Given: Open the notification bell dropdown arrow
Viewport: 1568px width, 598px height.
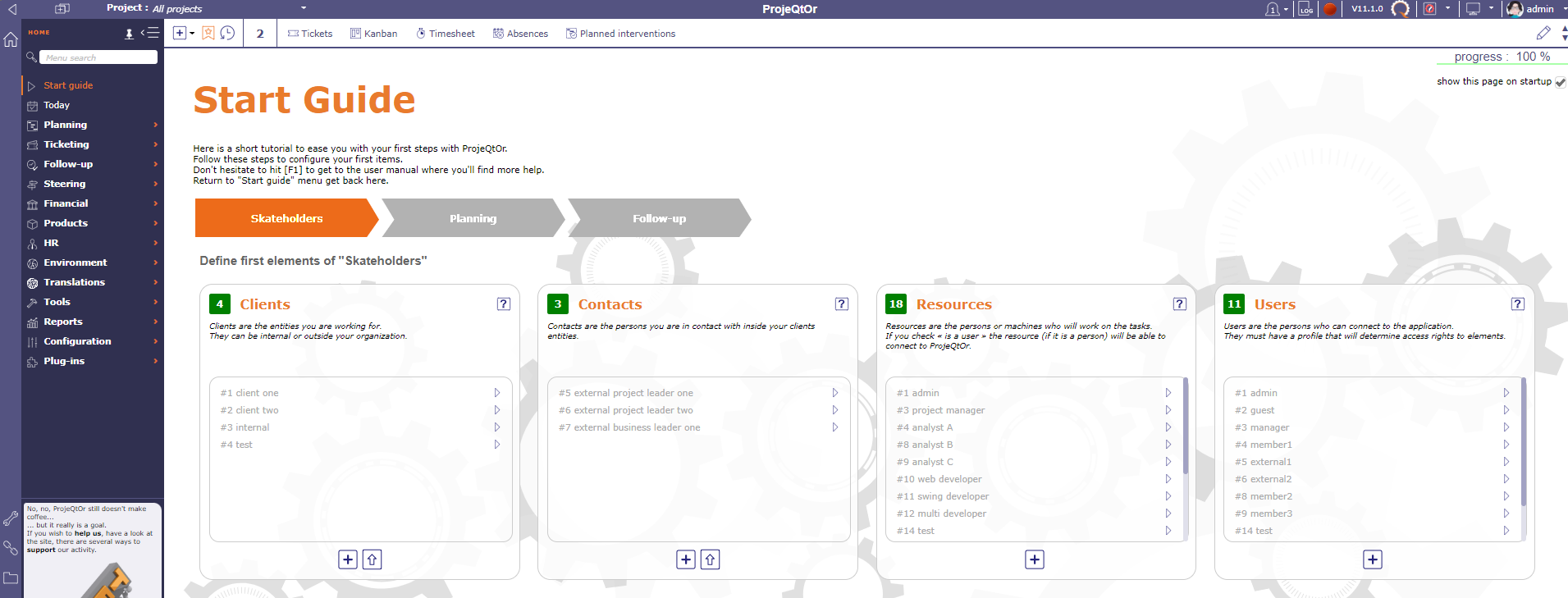Looking at the screenshot, I should [1286, 9].
